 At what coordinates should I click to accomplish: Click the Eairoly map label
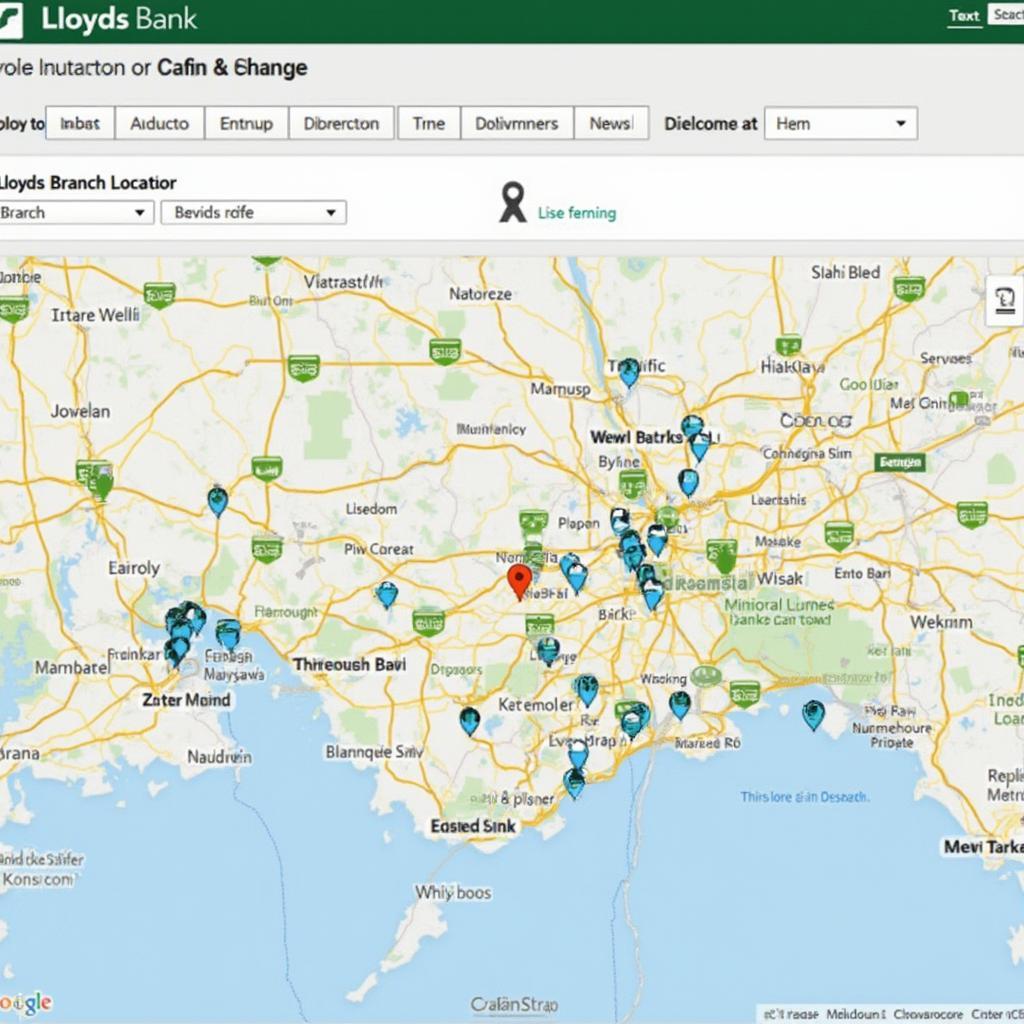(134, 568)
